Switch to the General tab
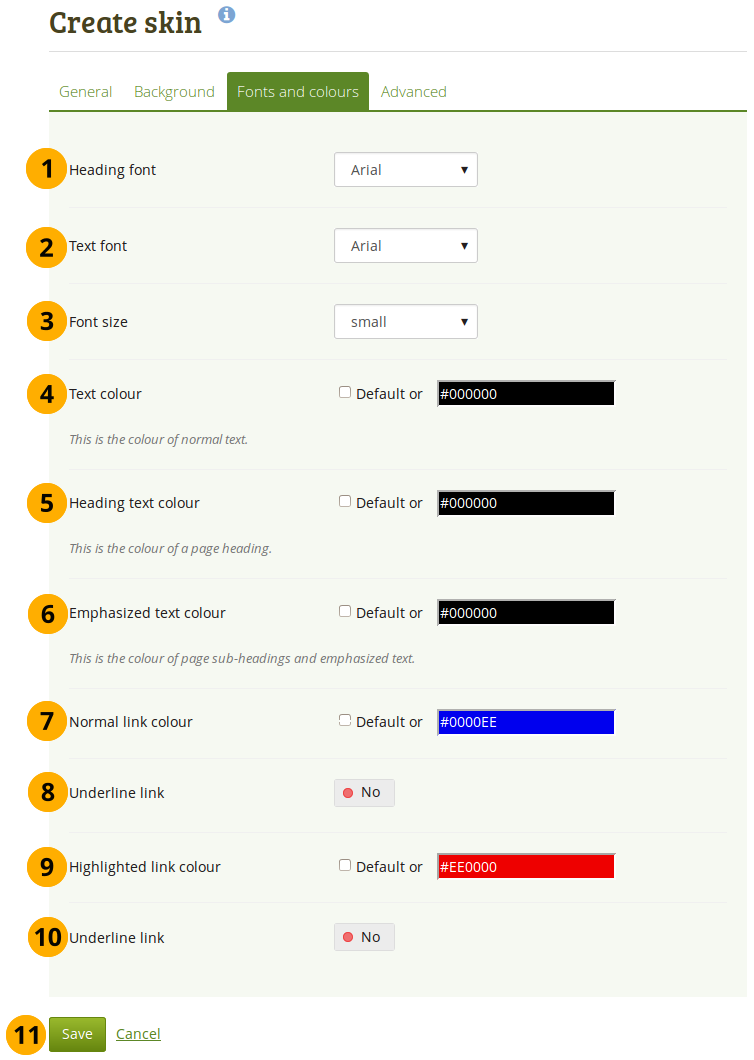Viewport: 754px width, 1060px height. point(86,92)
